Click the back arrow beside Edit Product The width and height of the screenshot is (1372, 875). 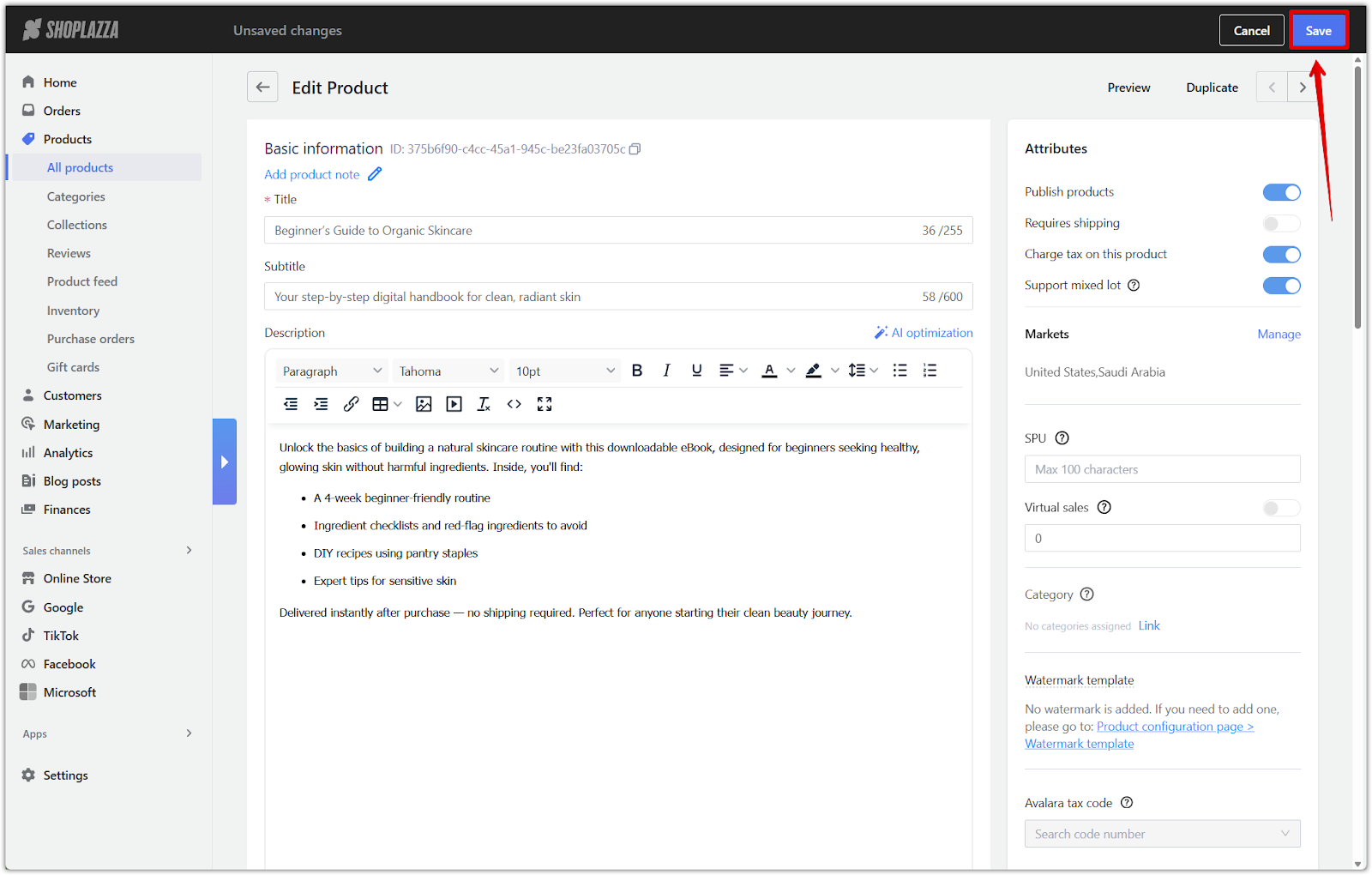[x=262, y=87]
